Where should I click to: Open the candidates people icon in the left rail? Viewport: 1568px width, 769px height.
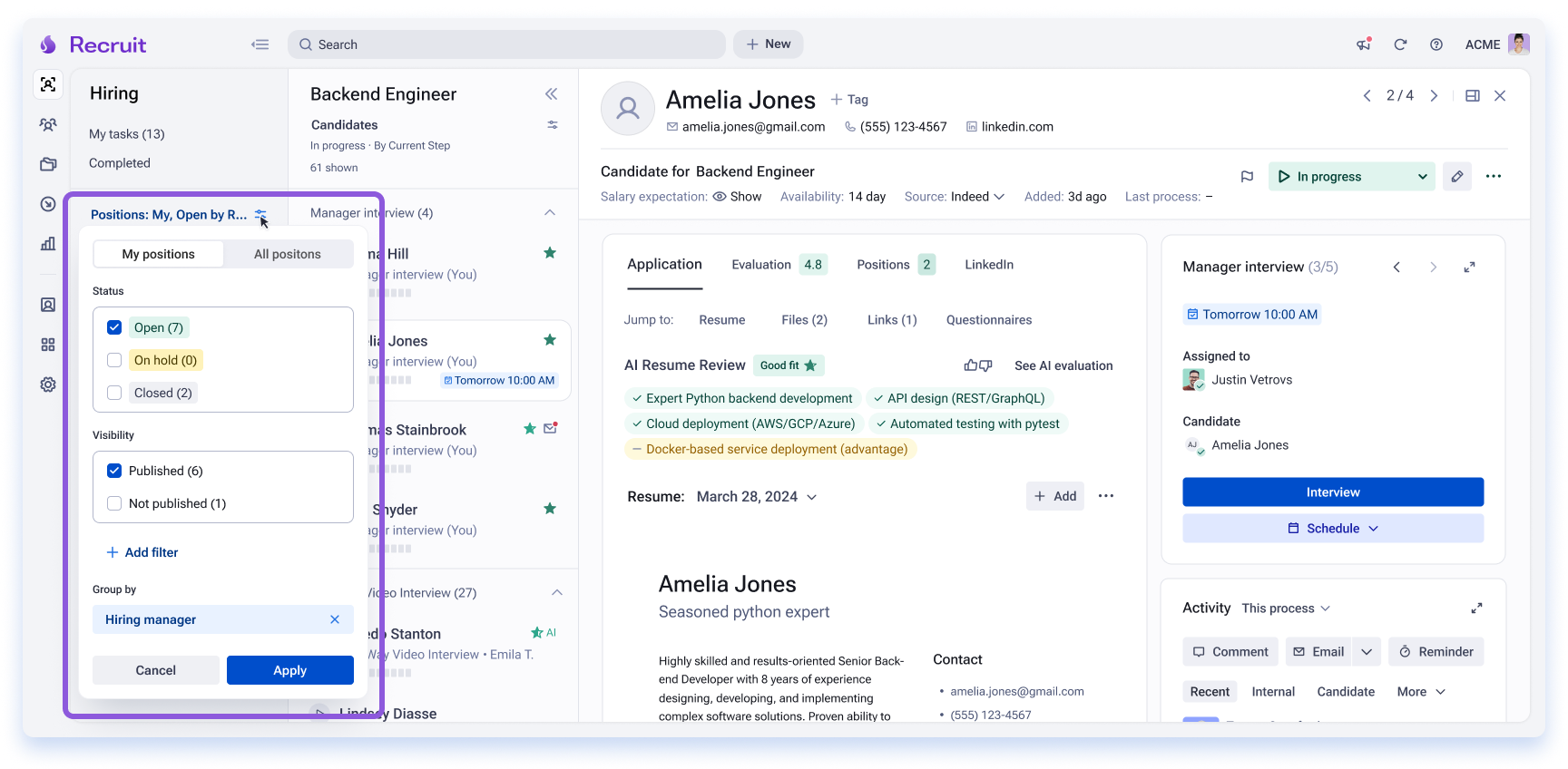tap(48, 125)
